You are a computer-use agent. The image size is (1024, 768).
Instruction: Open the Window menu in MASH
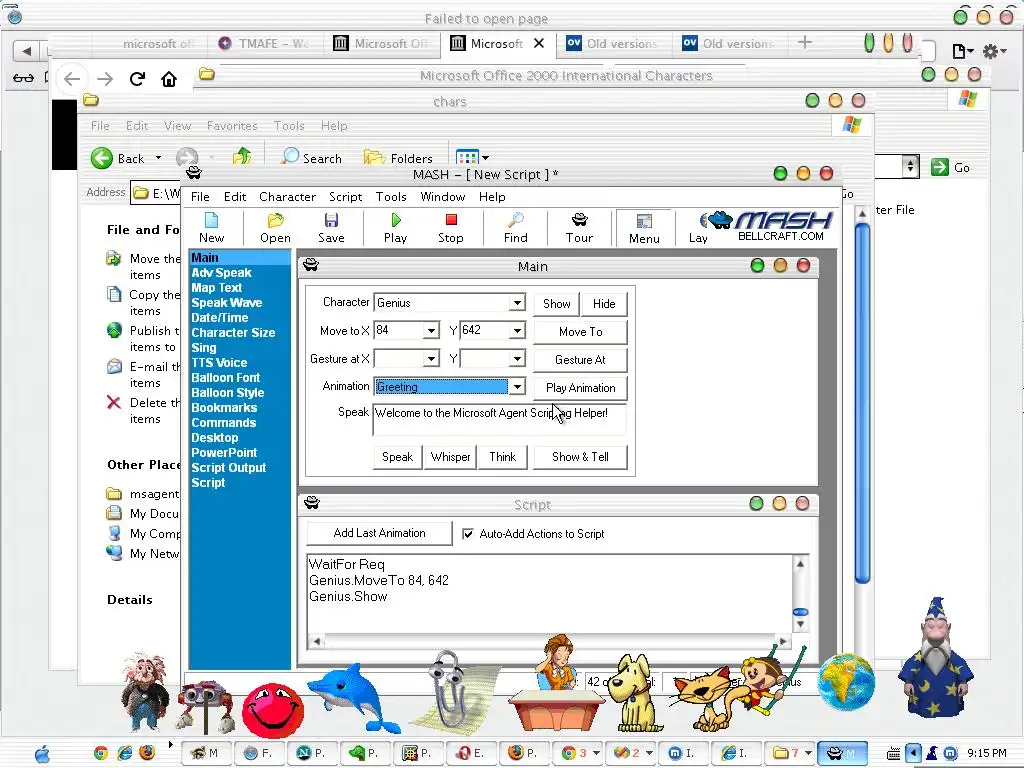(x=443, y=197)
